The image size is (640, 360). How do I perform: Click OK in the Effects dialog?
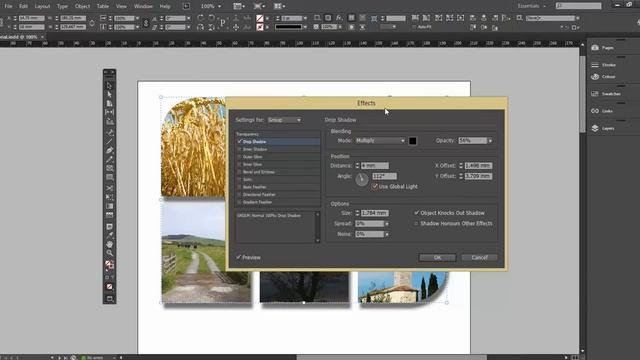(437, 258)
